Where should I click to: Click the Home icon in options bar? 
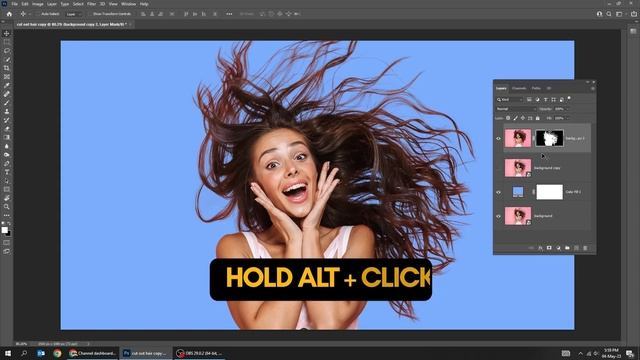click(9, 14)
